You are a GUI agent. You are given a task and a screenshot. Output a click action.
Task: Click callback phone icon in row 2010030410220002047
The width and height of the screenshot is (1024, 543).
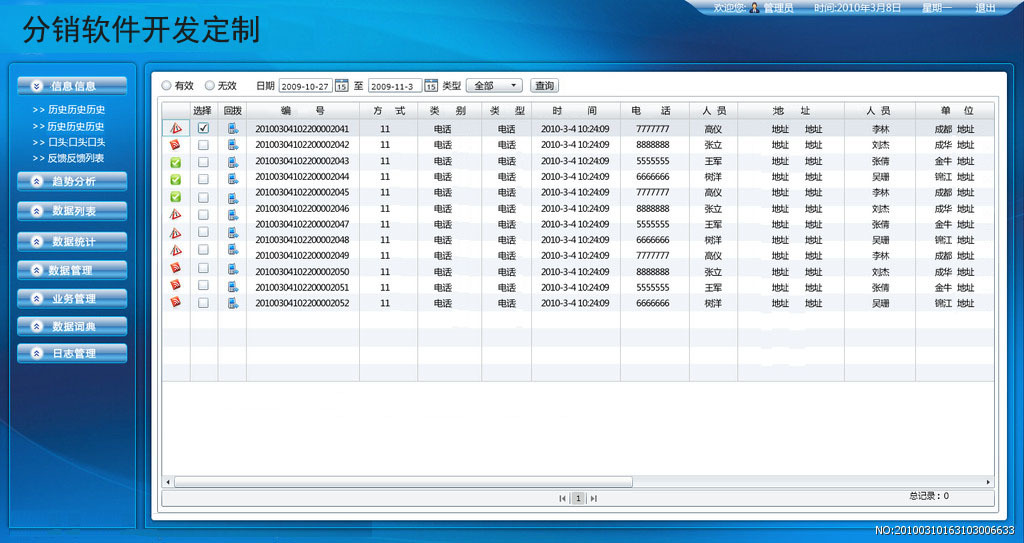coord(232,232)
